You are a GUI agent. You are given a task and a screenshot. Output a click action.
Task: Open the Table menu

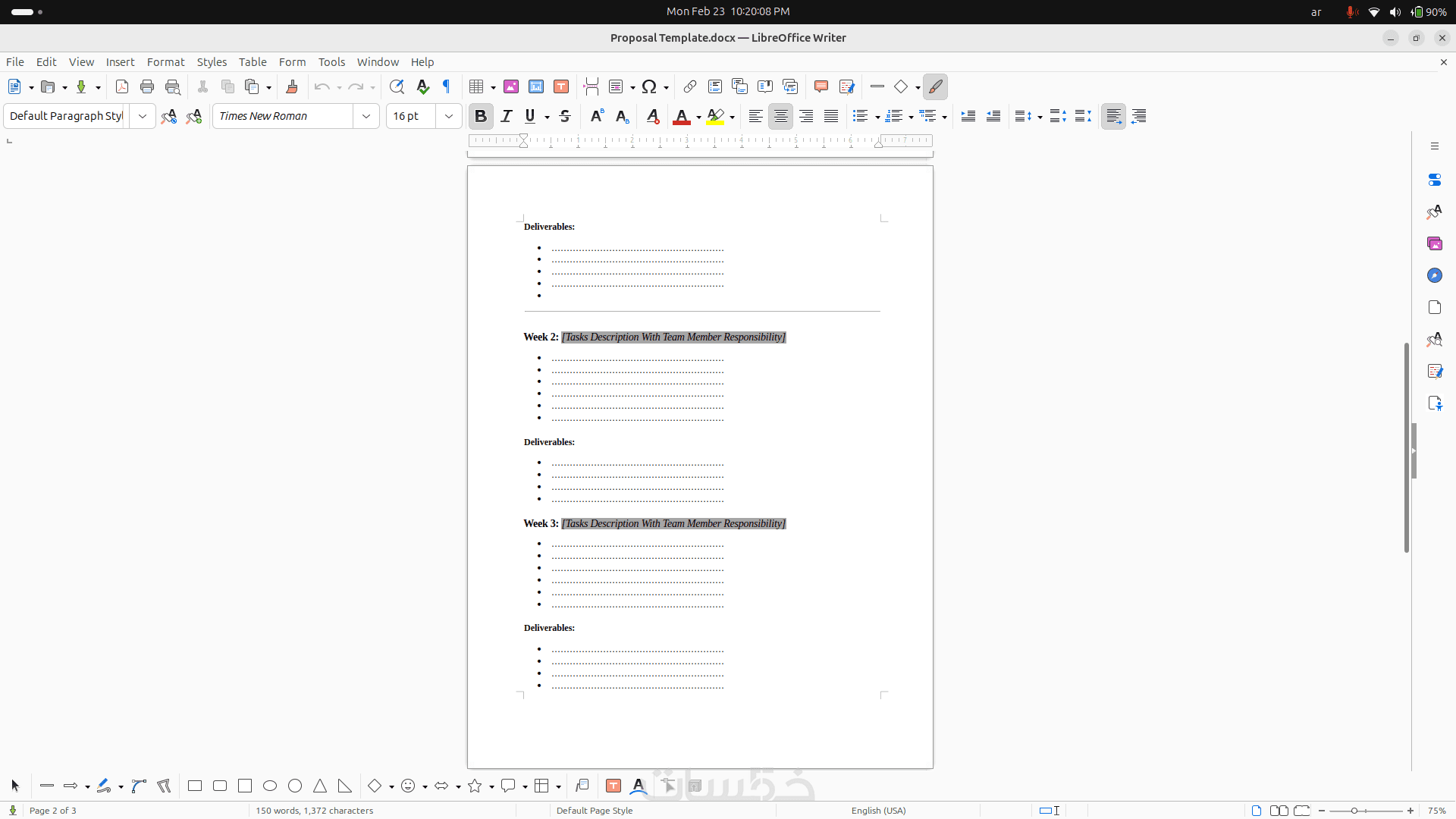pyautogui.click(x=253, y=62)
